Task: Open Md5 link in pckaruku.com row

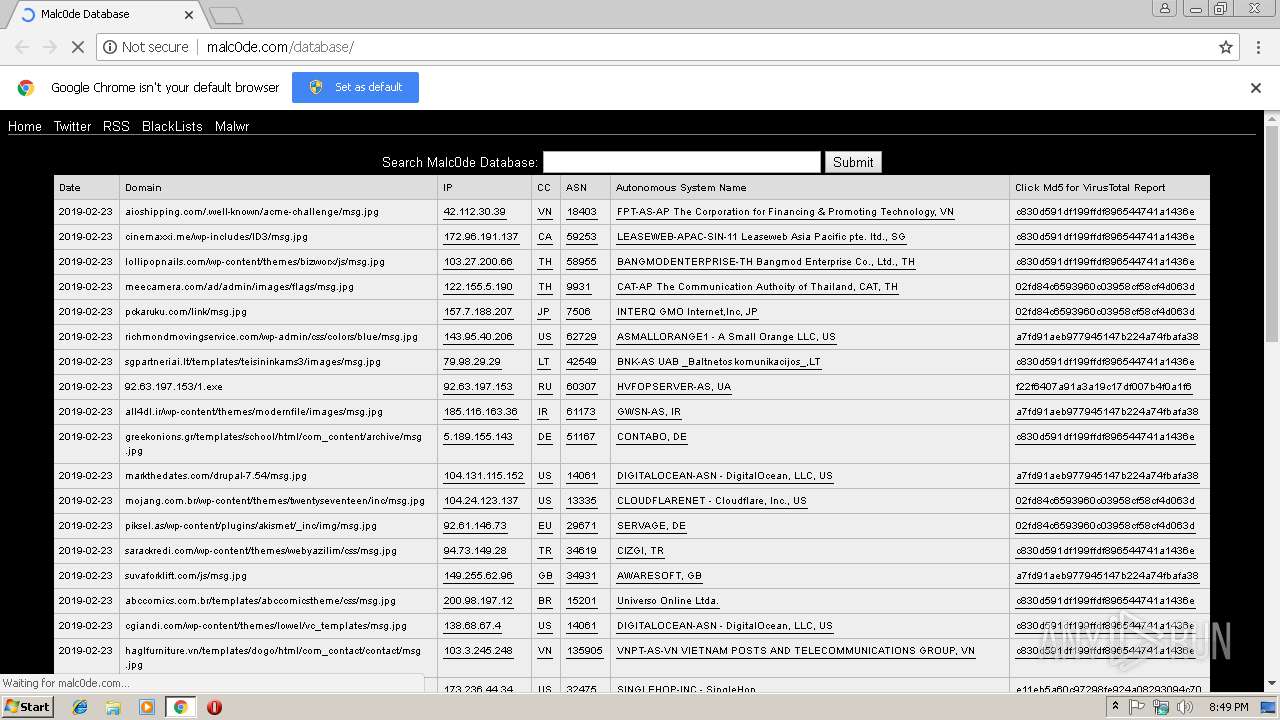Action: [1105, 312]
